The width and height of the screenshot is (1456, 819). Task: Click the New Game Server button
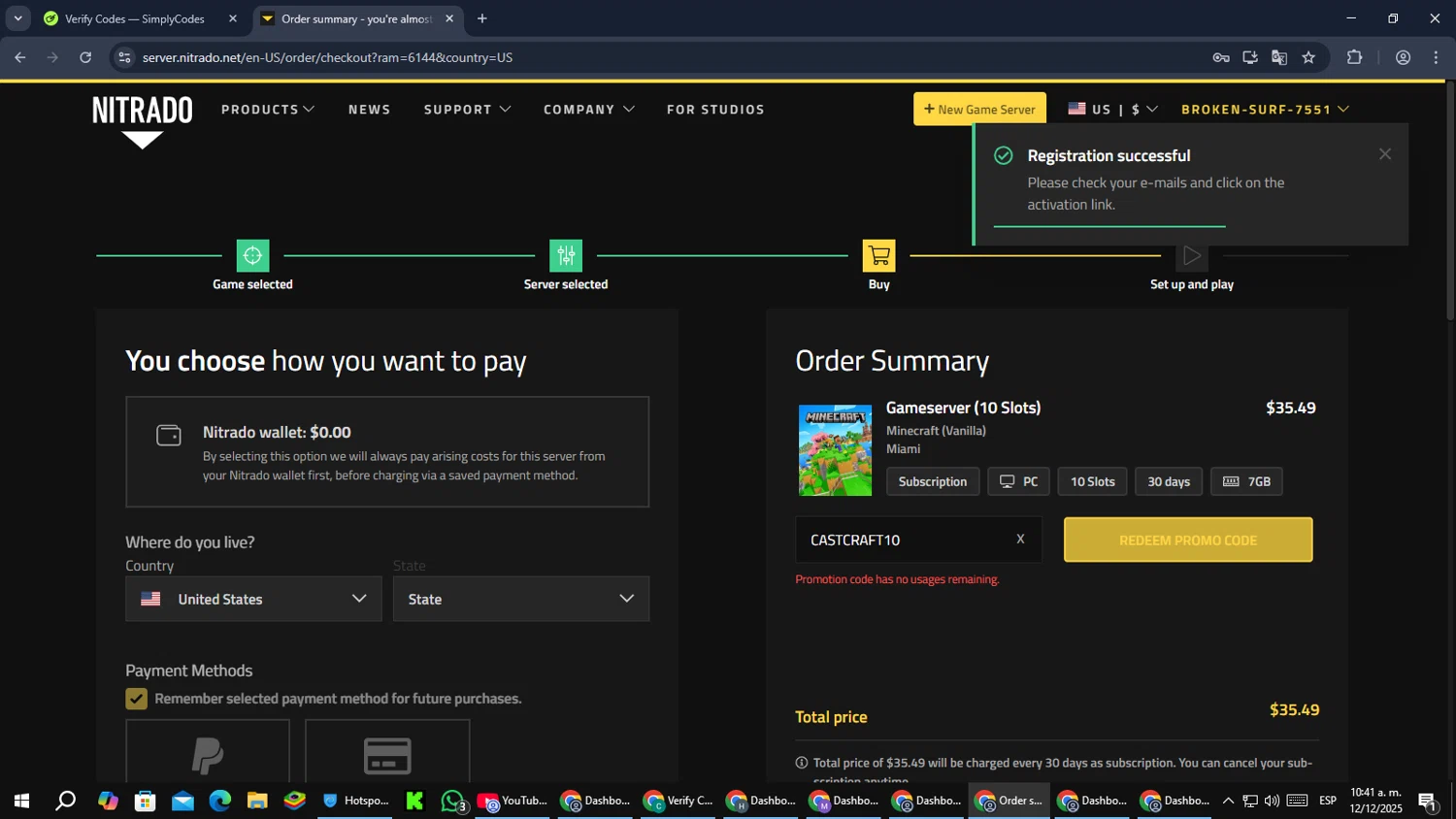[x=979, y=109]
